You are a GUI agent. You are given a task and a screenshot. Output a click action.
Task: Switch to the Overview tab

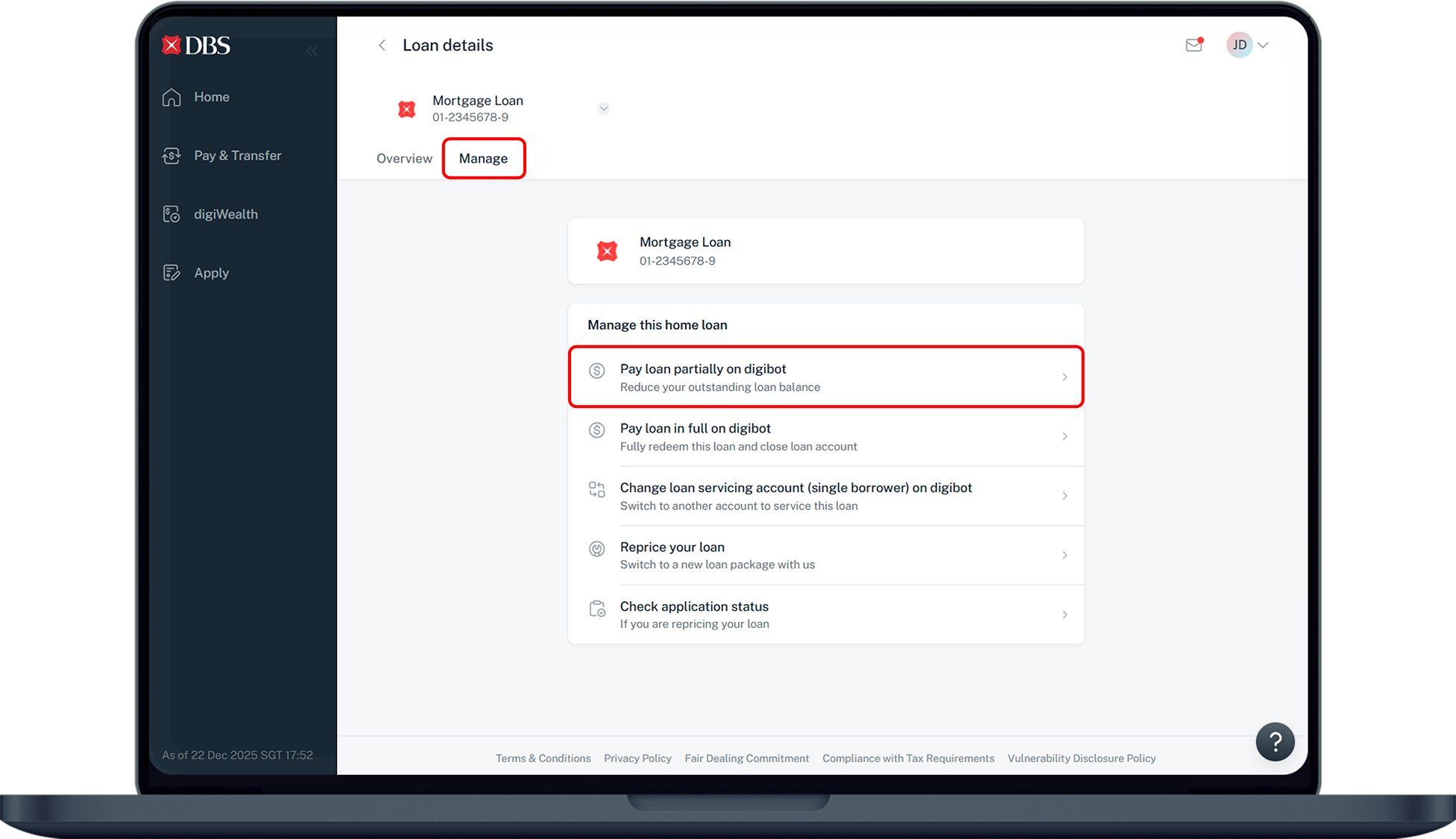404,158
